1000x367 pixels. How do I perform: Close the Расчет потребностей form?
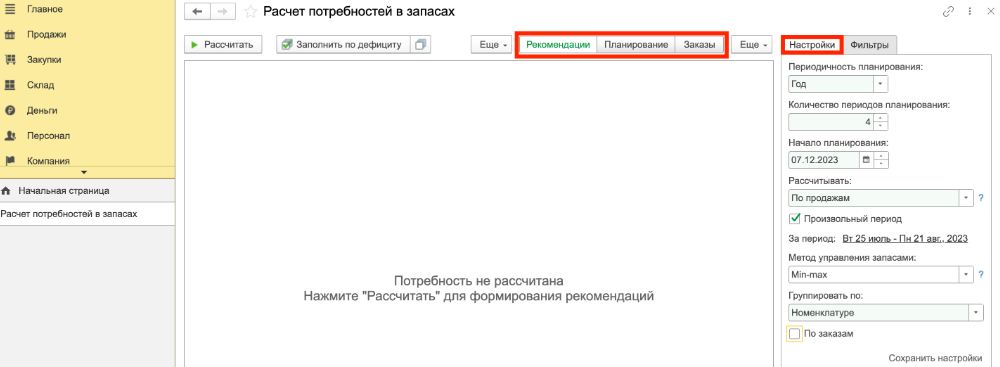(x=990, y=11)
